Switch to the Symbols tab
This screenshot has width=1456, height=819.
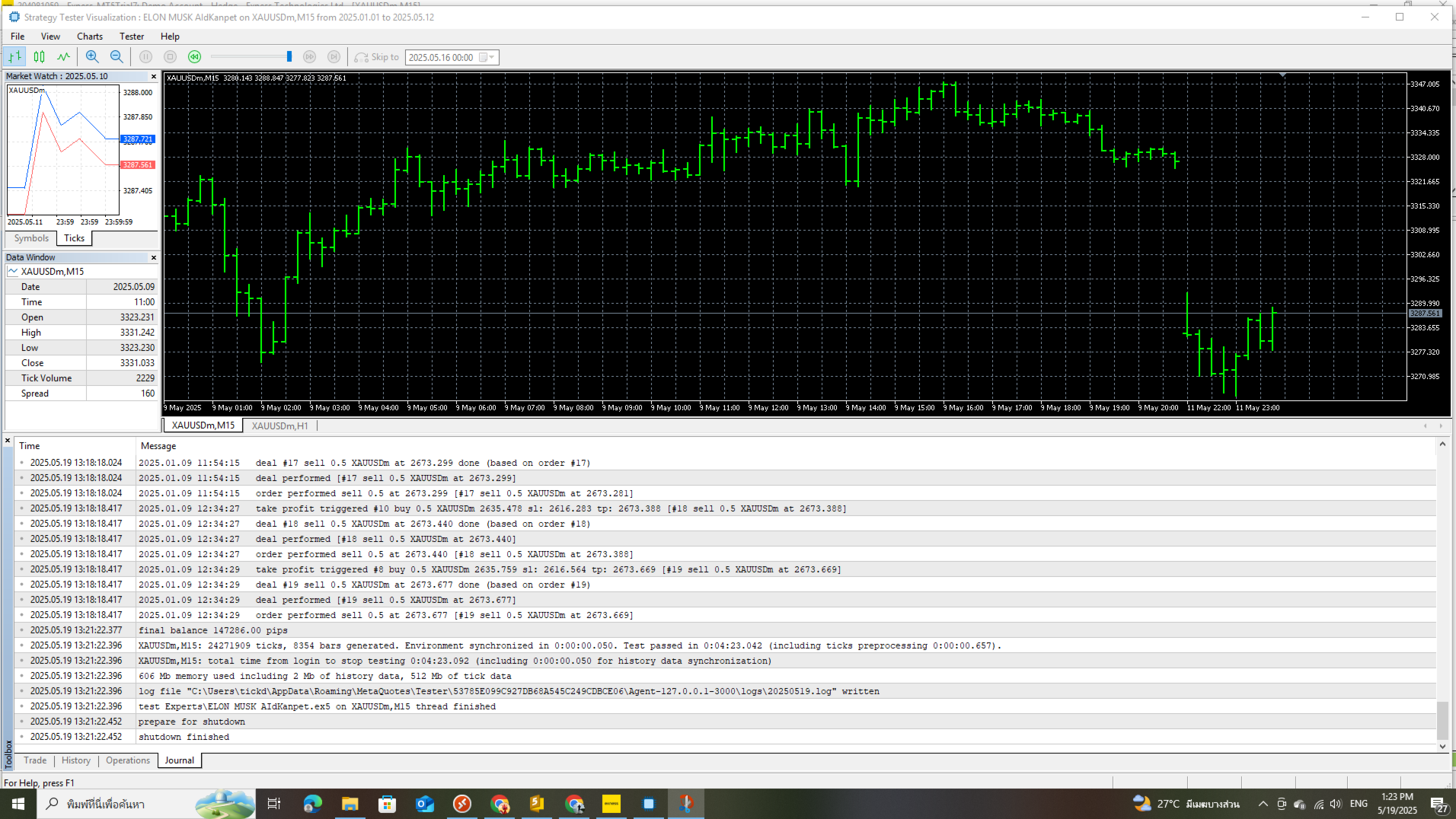point(31,238)
